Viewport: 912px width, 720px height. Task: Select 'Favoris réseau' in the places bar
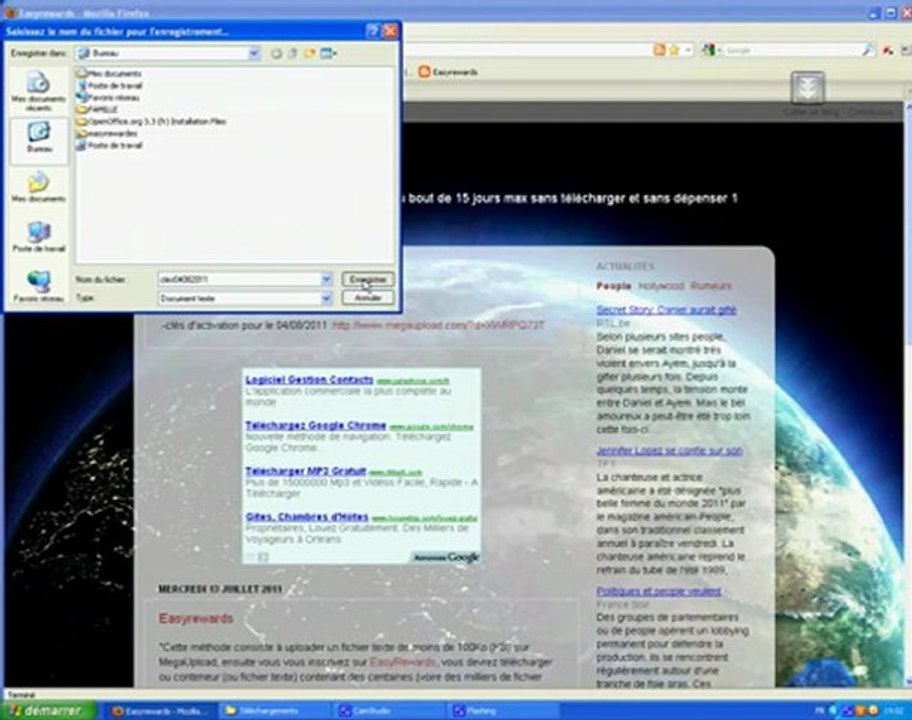coord(39,287)
